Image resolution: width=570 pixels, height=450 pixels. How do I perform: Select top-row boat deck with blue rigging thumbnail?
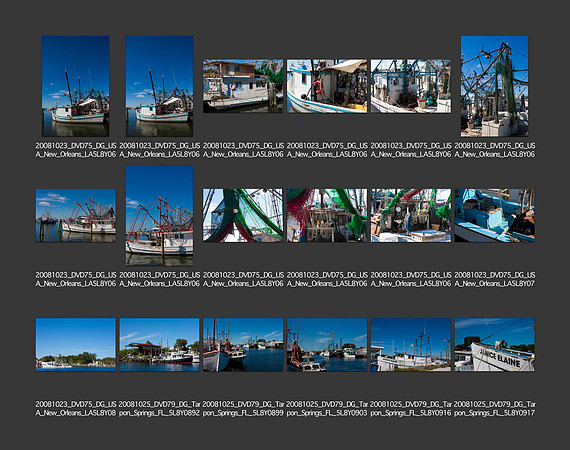(x=411, y=86)
